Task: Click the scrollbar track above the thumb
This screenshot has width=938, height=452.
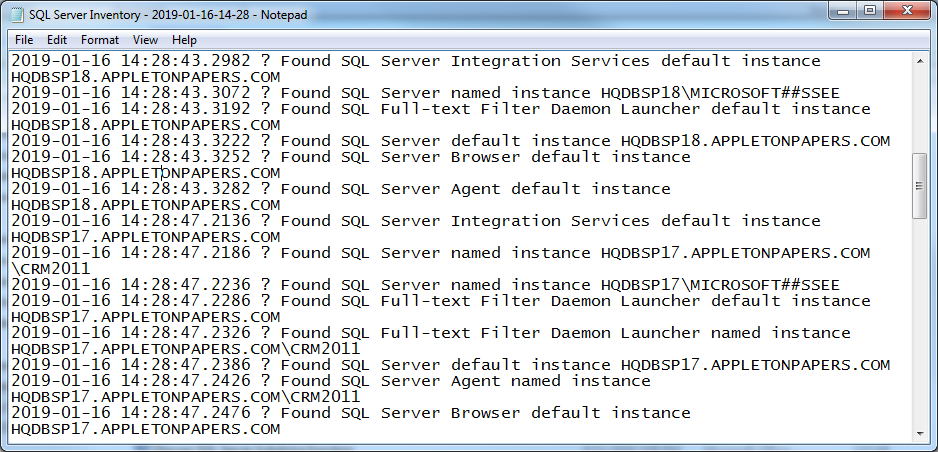Action: tap(922, 110)
